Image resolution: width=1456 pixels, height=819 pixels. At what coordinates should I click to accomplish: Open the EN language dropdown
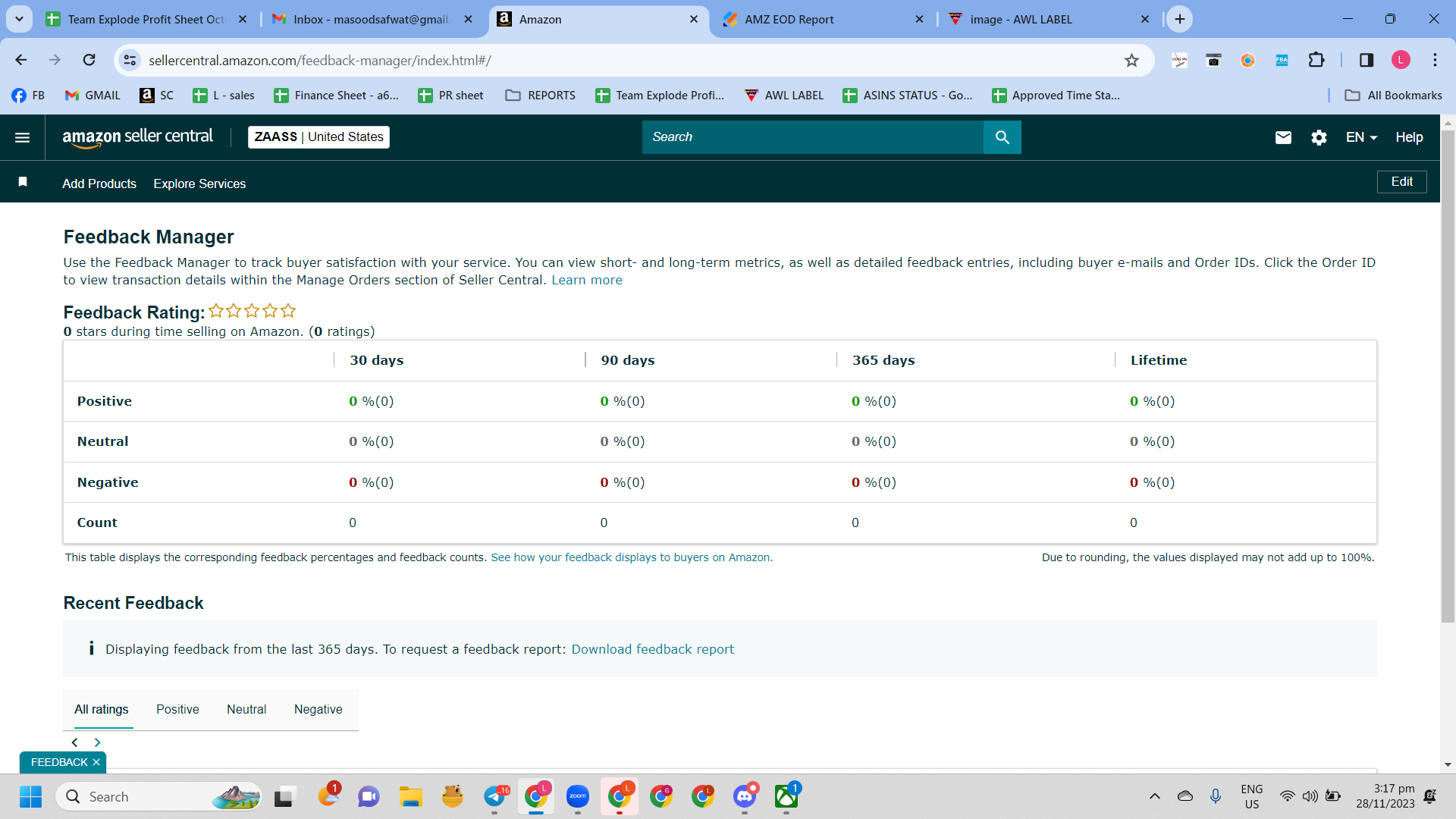coord(1361,137)
